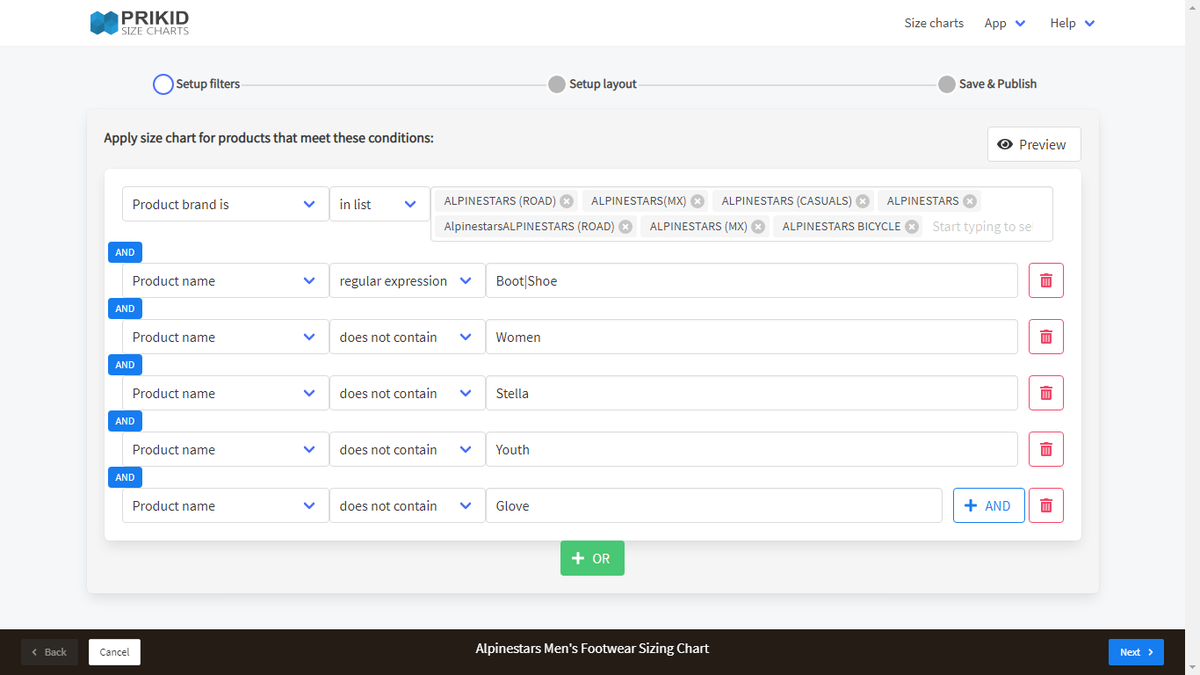Delete the Women condition row
This screenshot has height=675, width=1200.
click(1046, 336)
